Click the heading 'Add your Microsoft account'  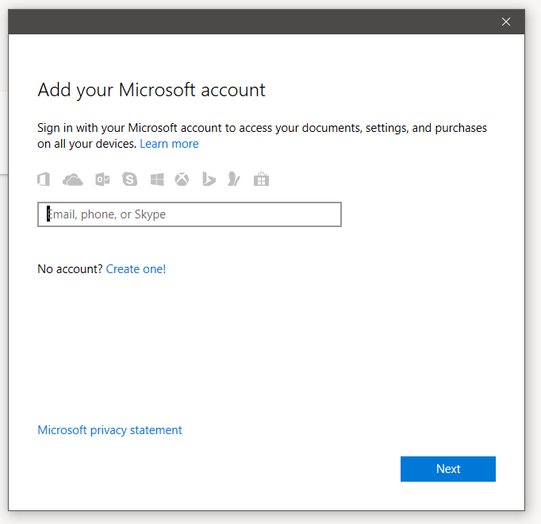coord(151,90)
